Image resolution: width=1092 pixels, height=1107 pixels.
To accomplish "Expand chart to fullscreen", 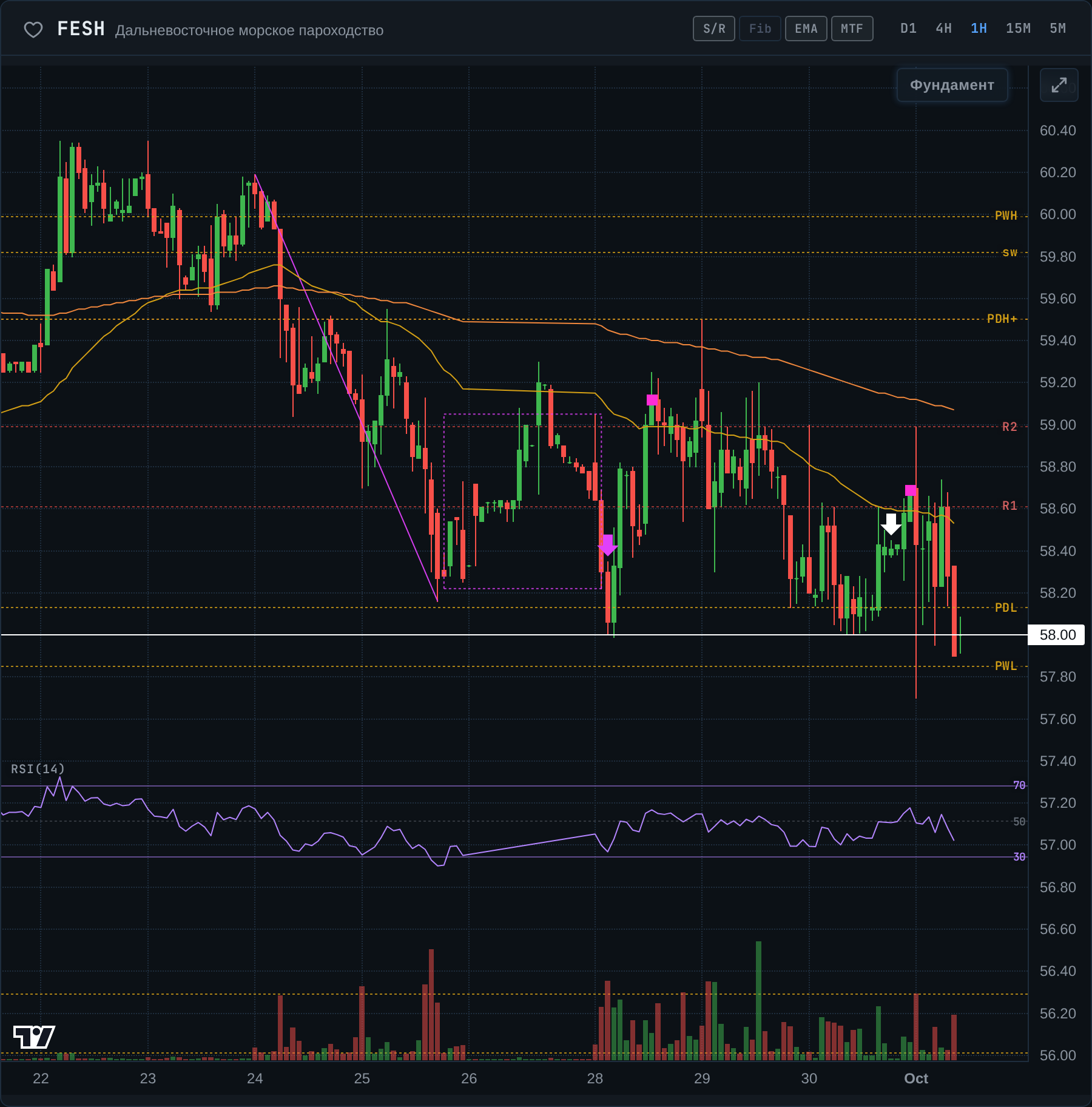I will click(x=1059, y=85).
